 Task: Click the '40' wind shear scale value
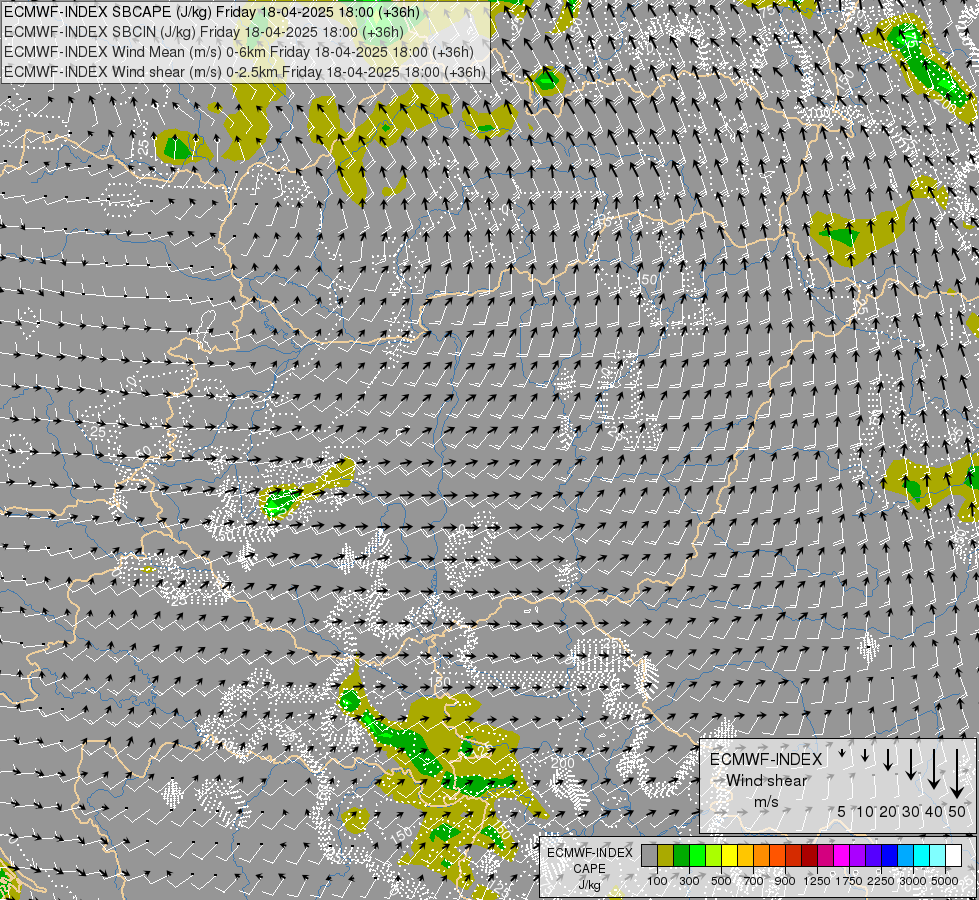click(934, 811)
